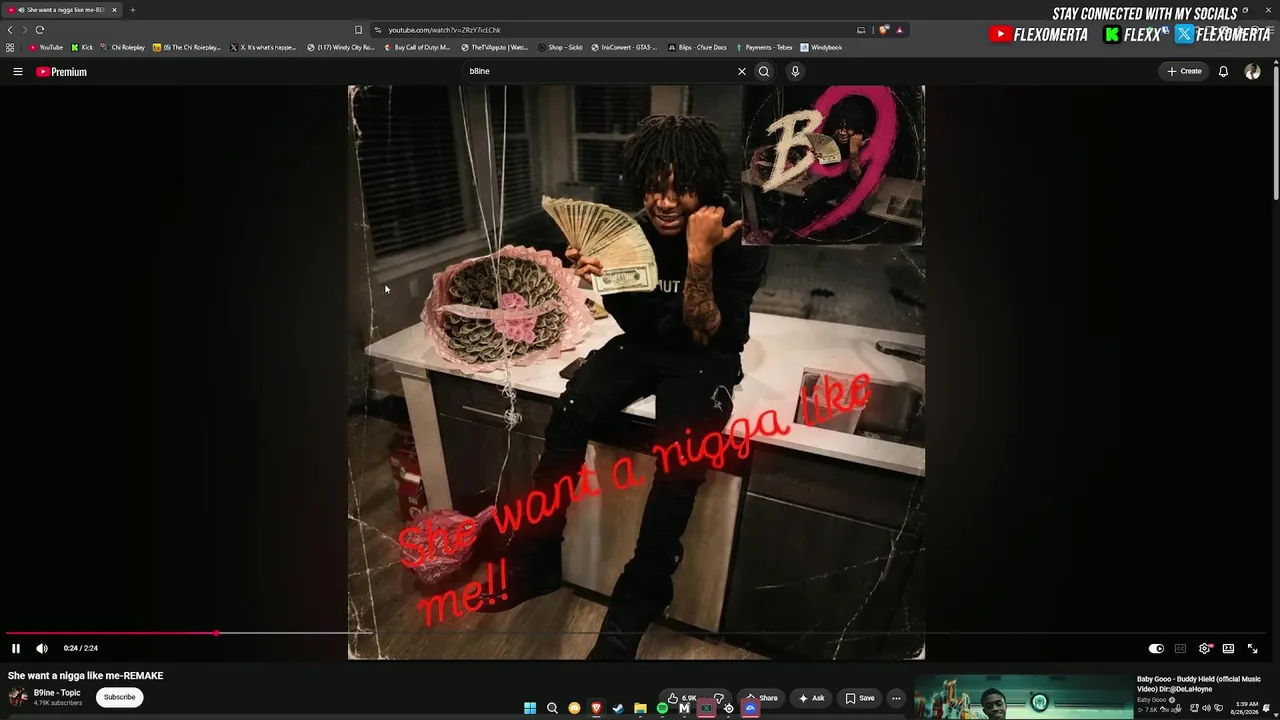
Task: Select the 'She want a nigga like me' tab
Action: pos(62,10)
